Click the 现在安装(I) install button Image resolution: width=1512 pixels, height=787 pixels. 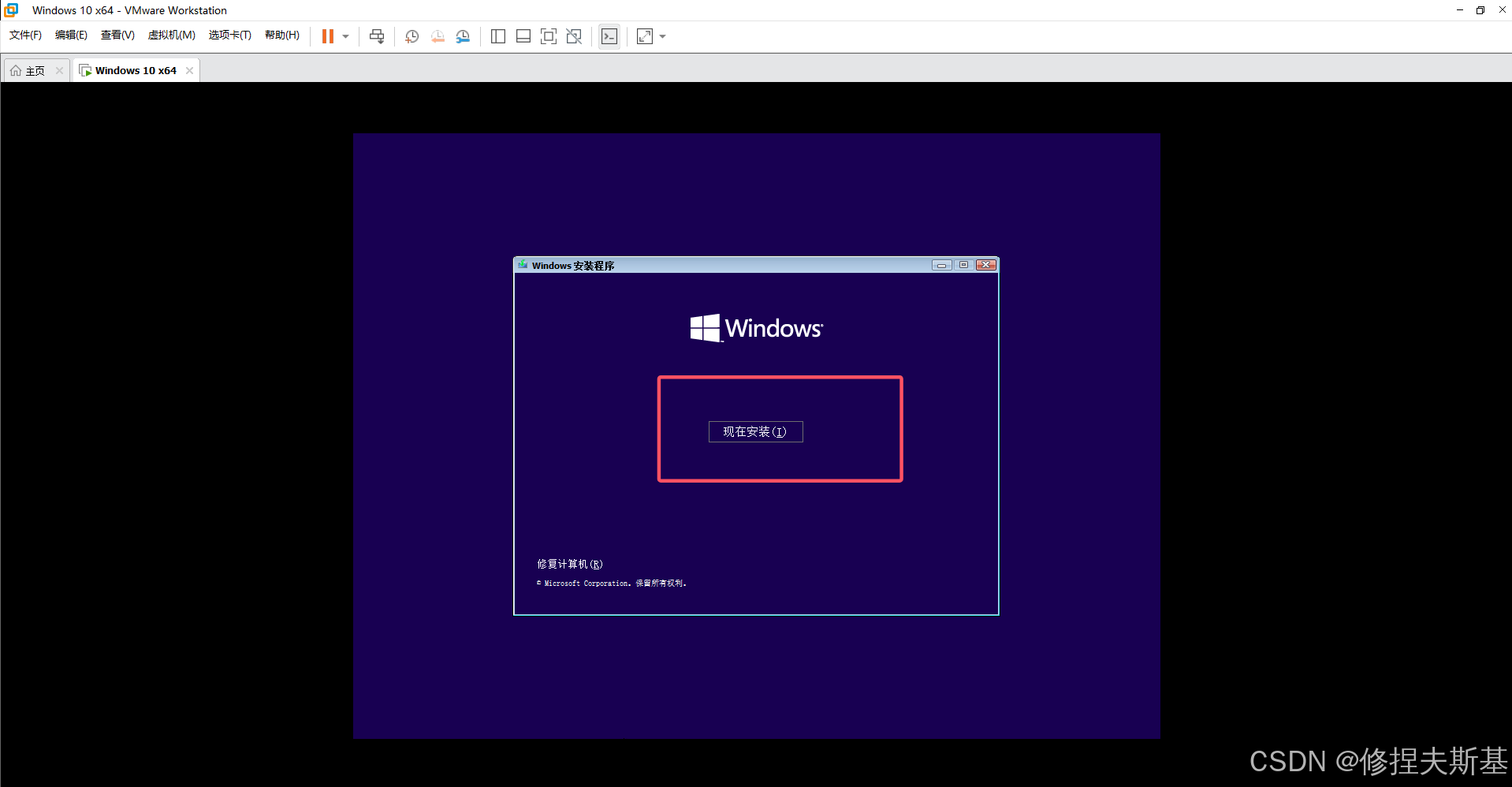(755, 431)
